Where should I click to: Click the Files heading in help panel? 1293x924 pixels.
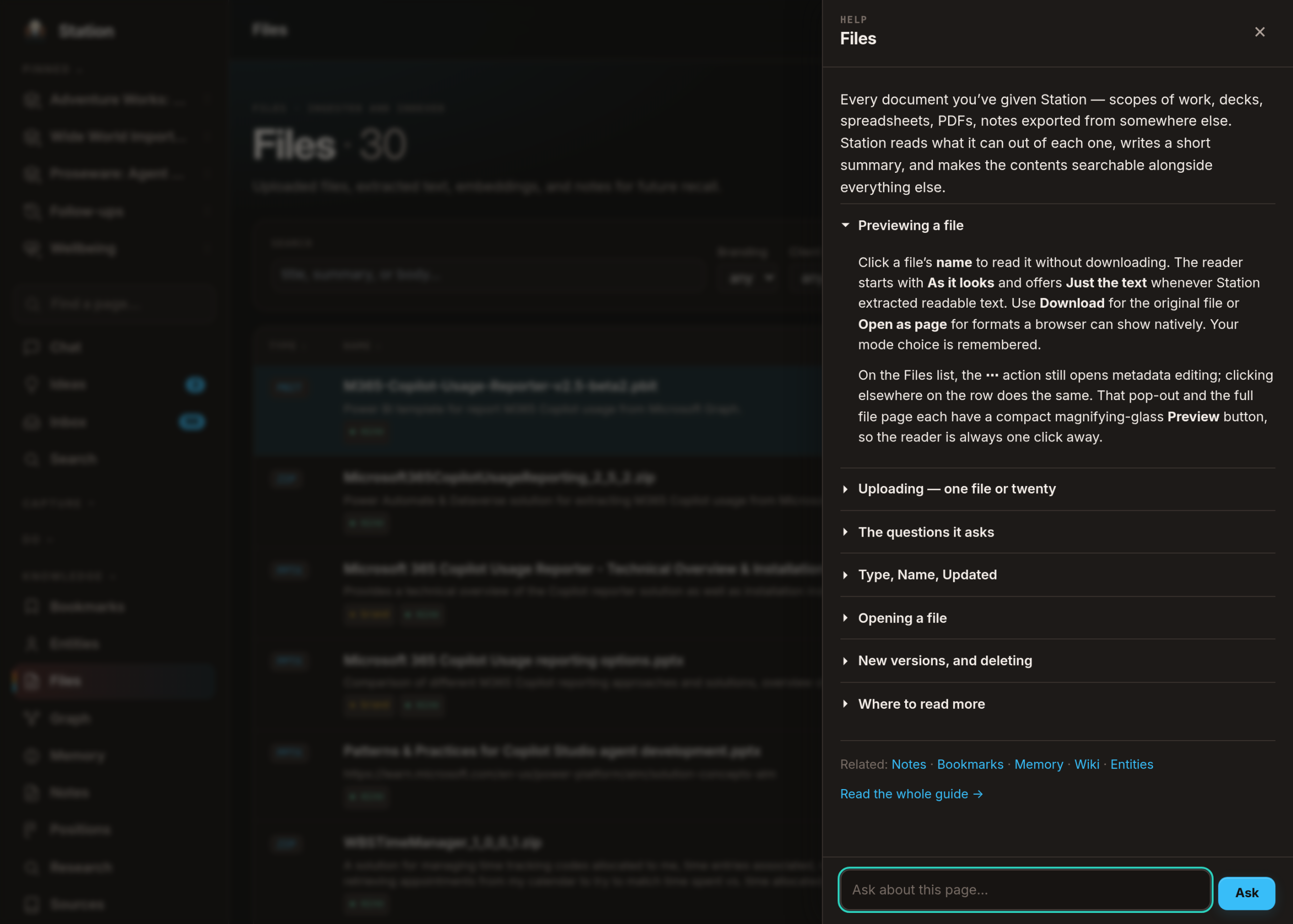tap(858, 38)
